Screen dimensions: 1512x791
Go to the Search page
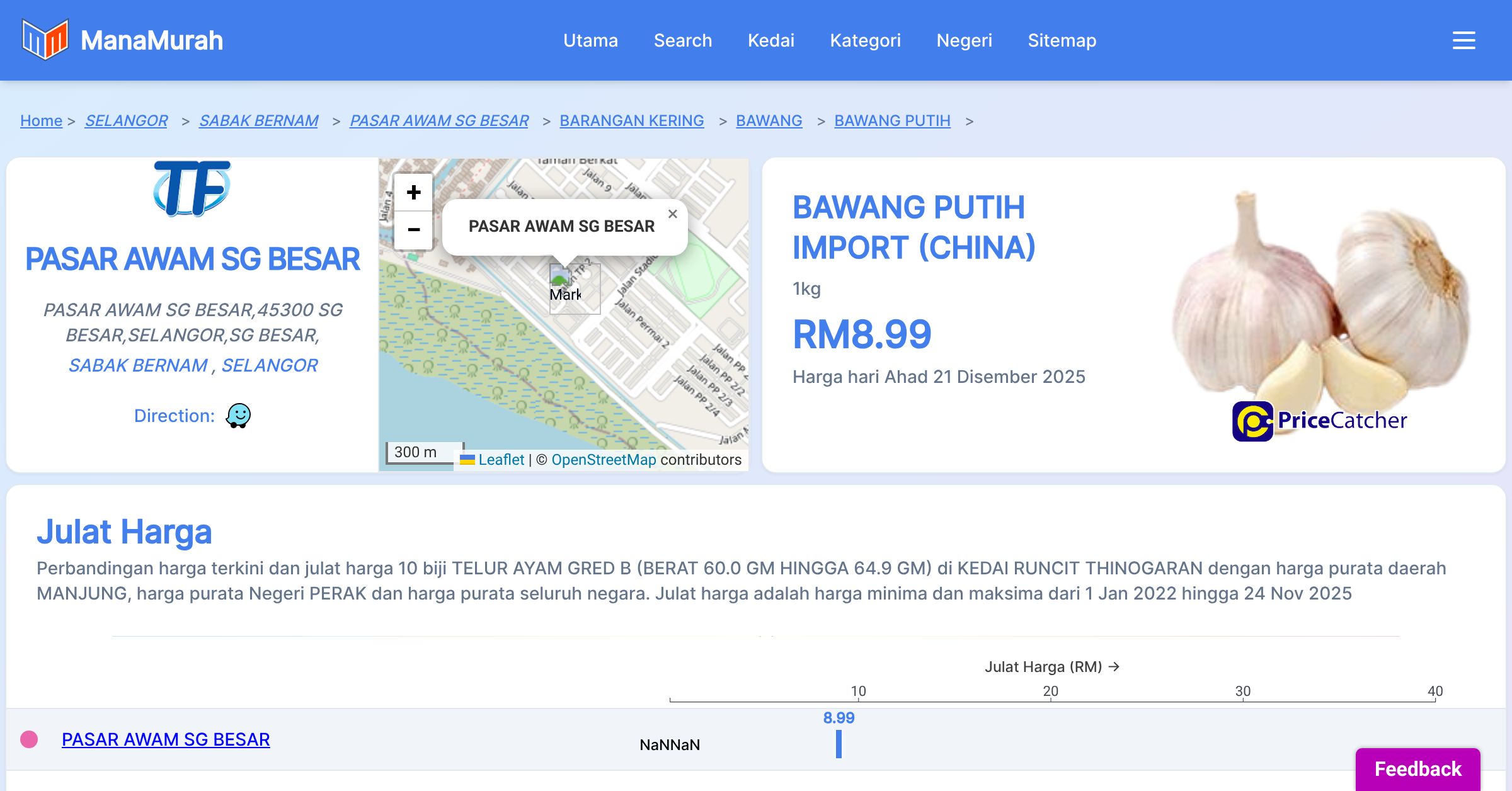tap(682, 40)
